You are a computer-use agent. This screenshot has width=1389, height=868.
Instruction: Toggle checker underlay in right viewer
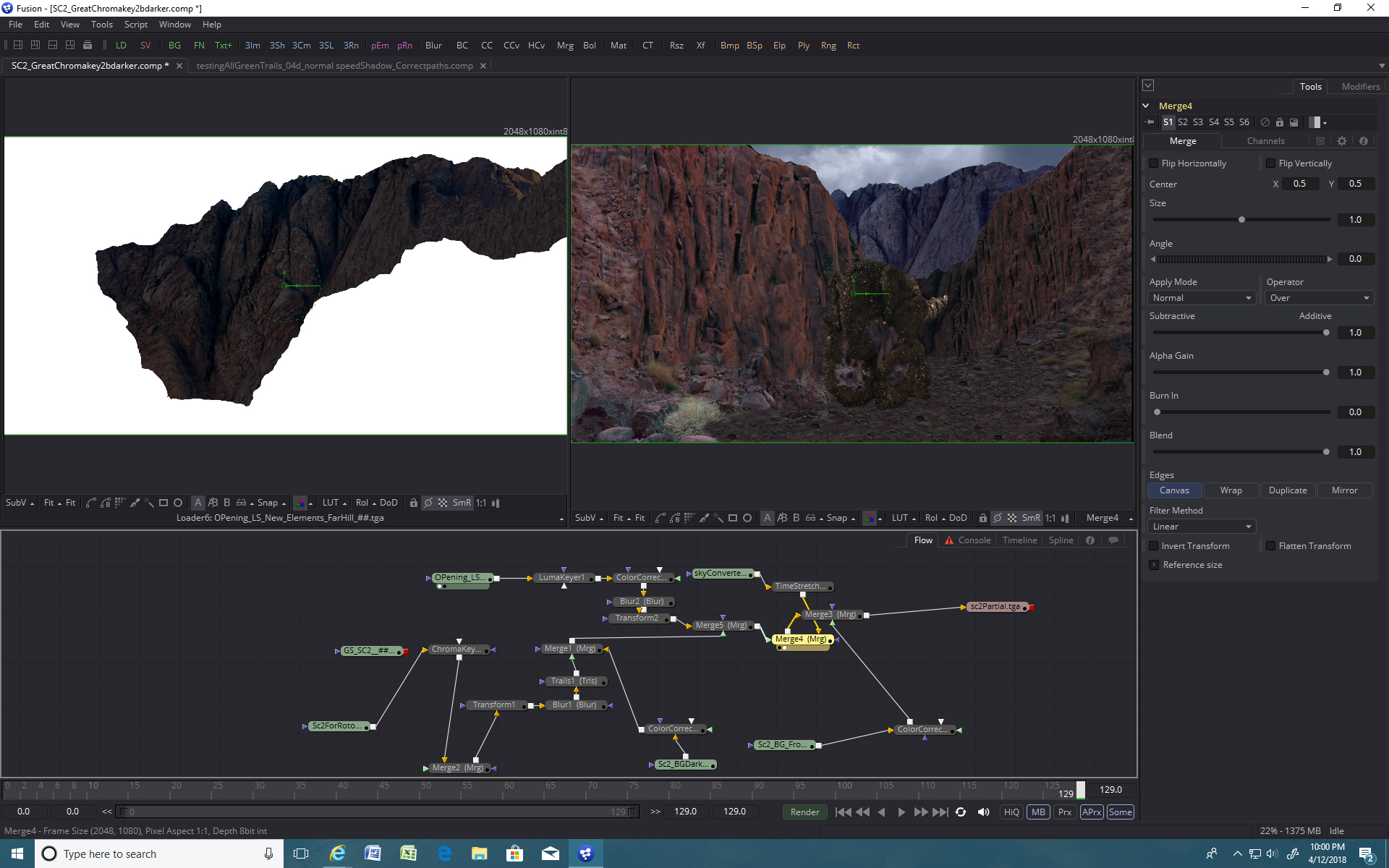pyautogui.click(x=1012, y=518)
